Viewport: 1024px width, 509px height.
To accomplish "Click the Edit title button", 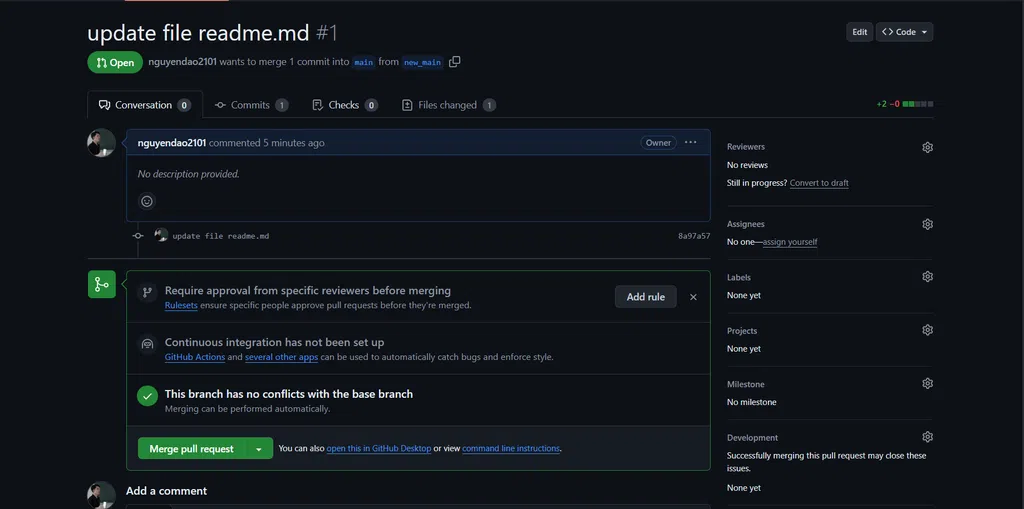I will pyautogui.click(x=859, y=32).
